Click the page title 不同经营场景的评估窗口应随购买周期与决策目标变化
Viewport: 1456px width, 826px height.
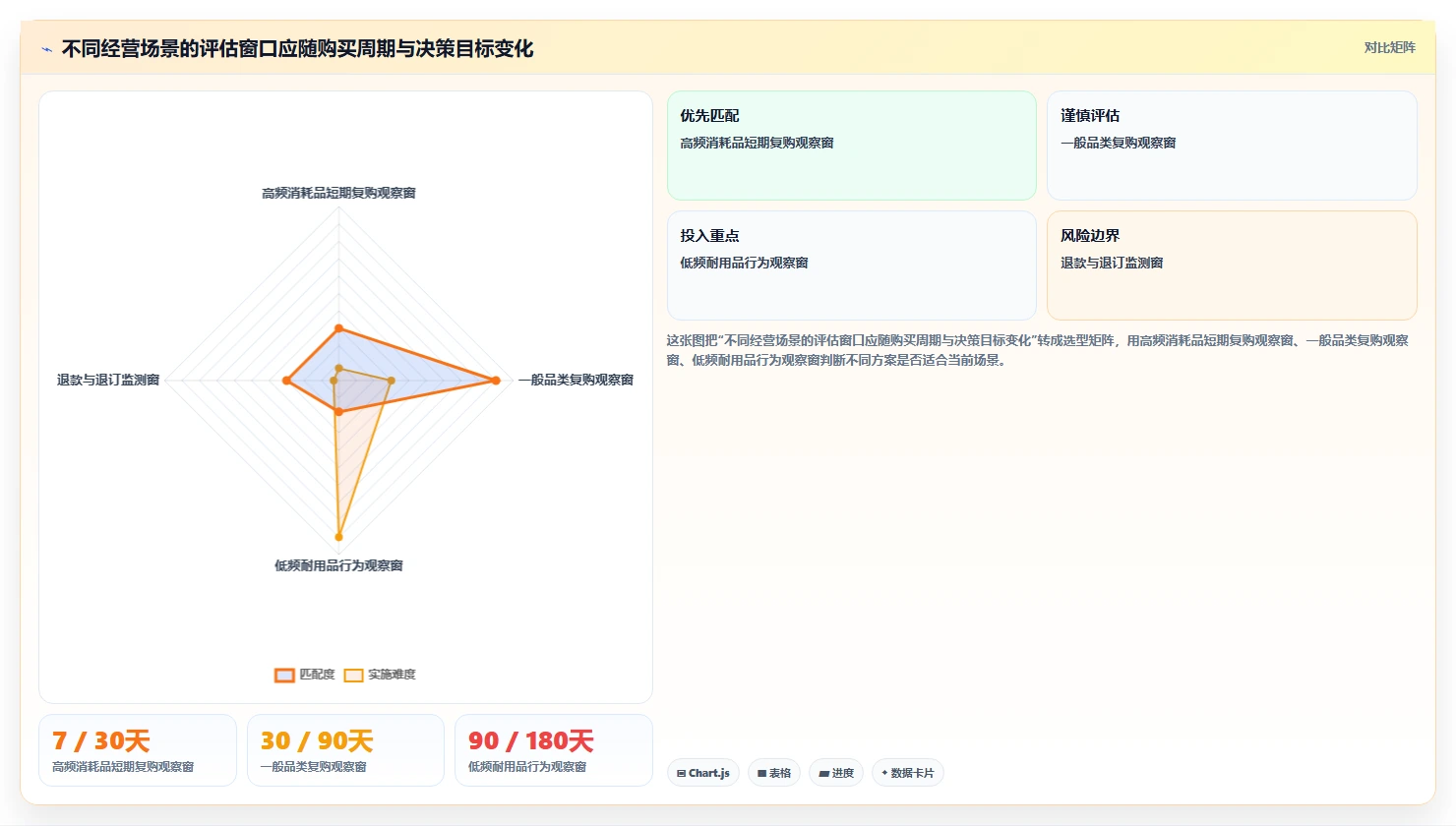[297, 48]
